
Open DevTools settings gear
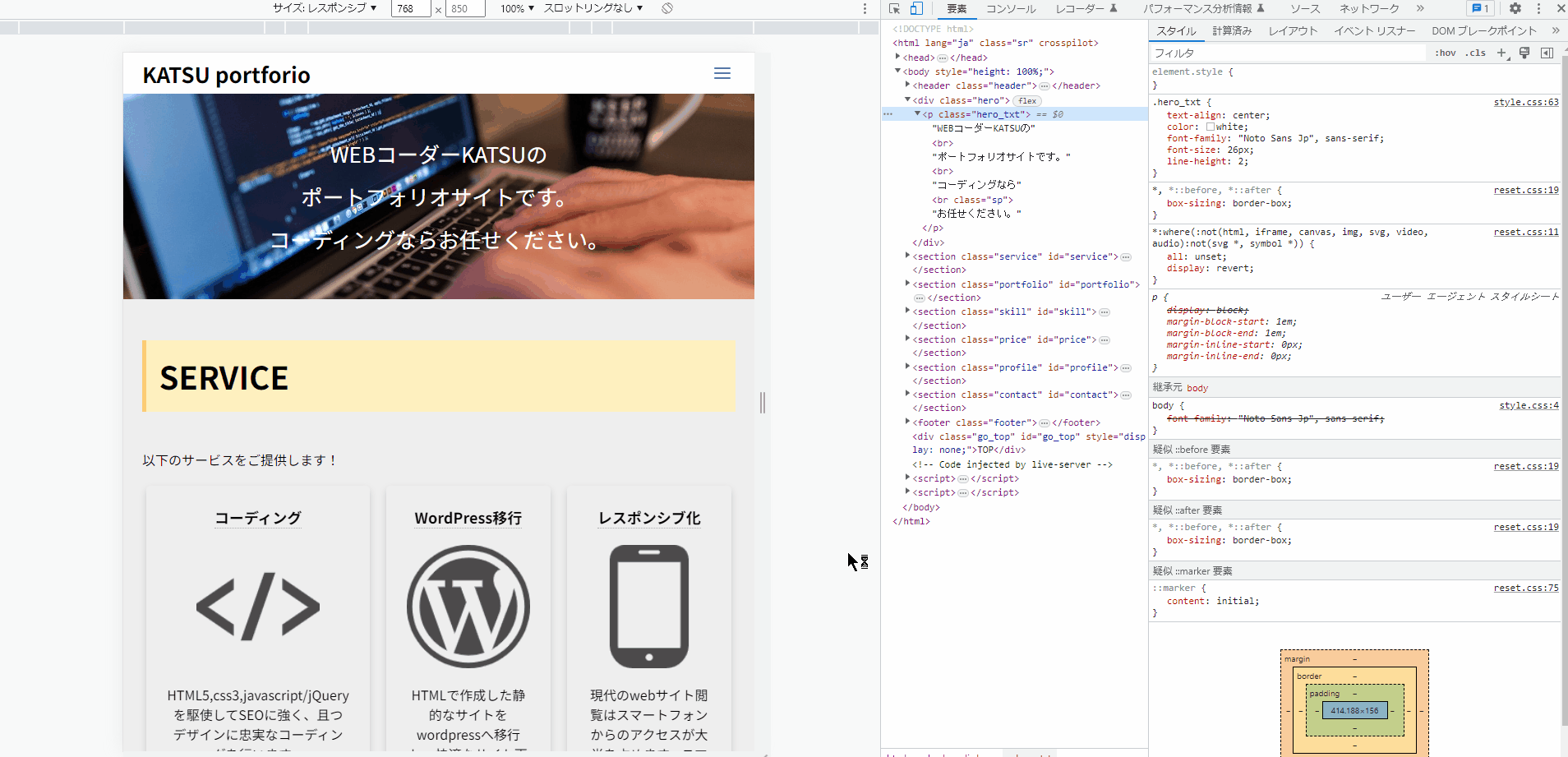coord(1515,8)
